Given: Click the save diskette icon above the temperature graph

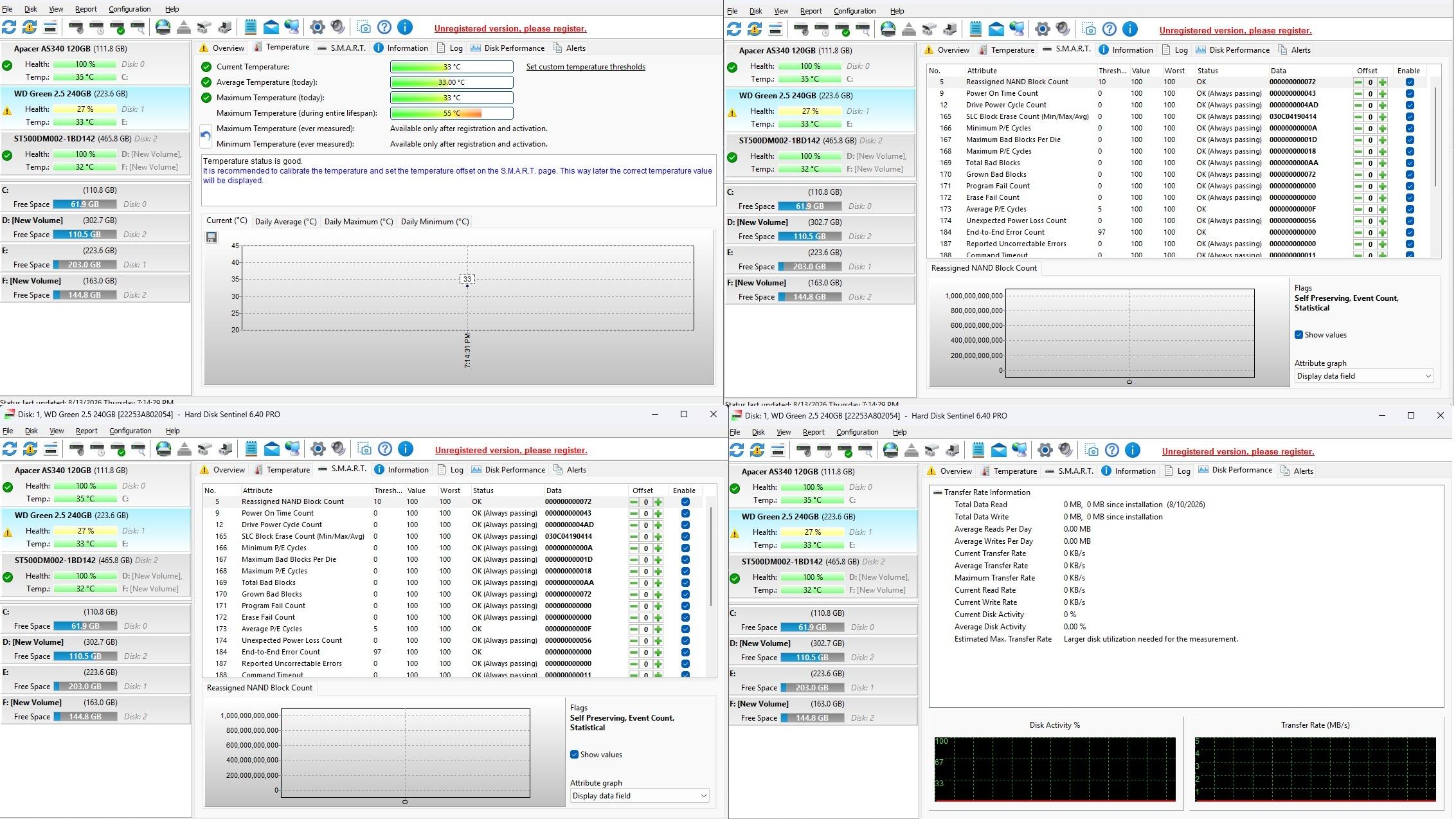Looking at the screenshot, I should click(x=211, y=237).
